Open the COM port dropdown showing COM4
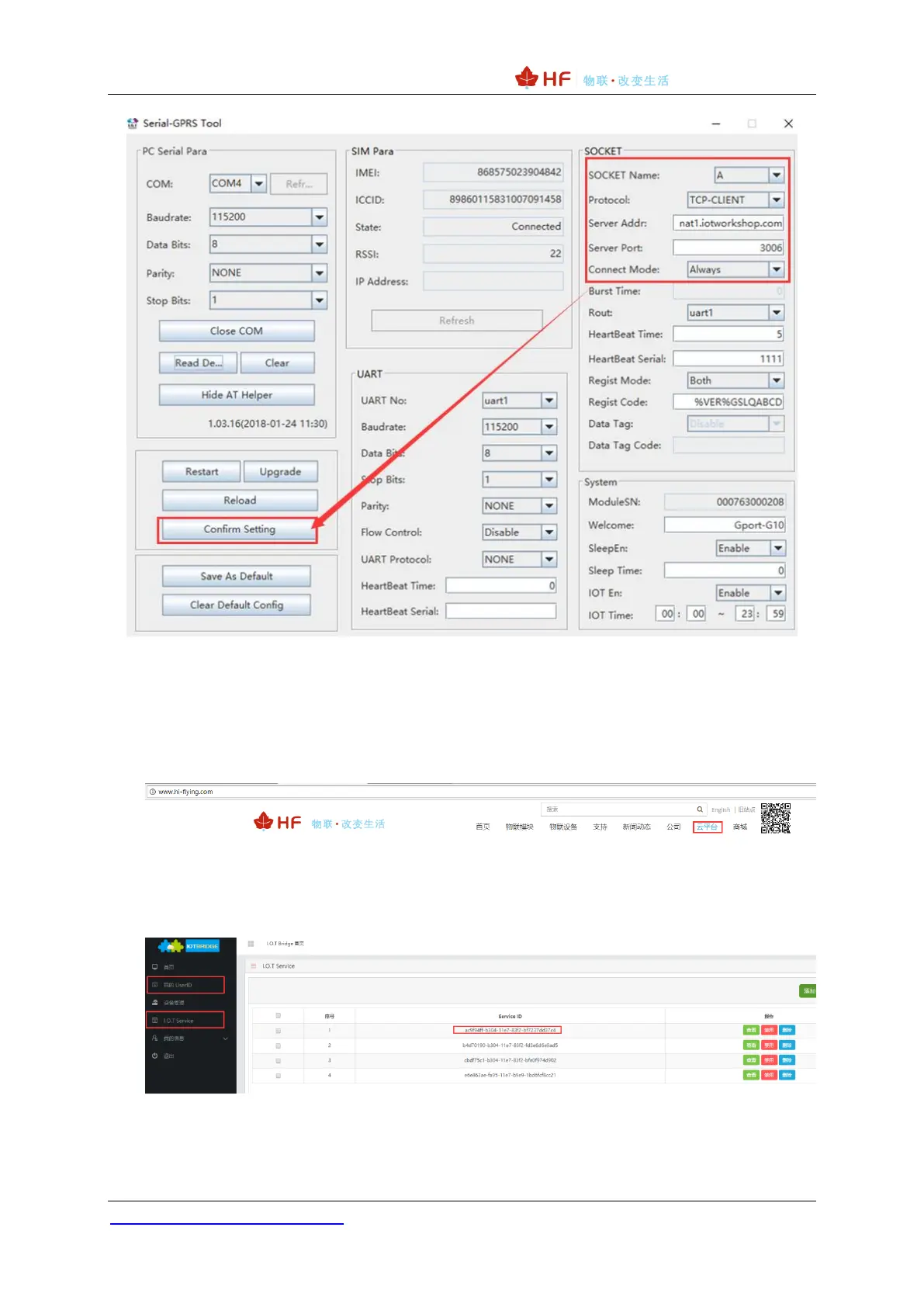Screen dimensions: 924x1307 [259, 184]
